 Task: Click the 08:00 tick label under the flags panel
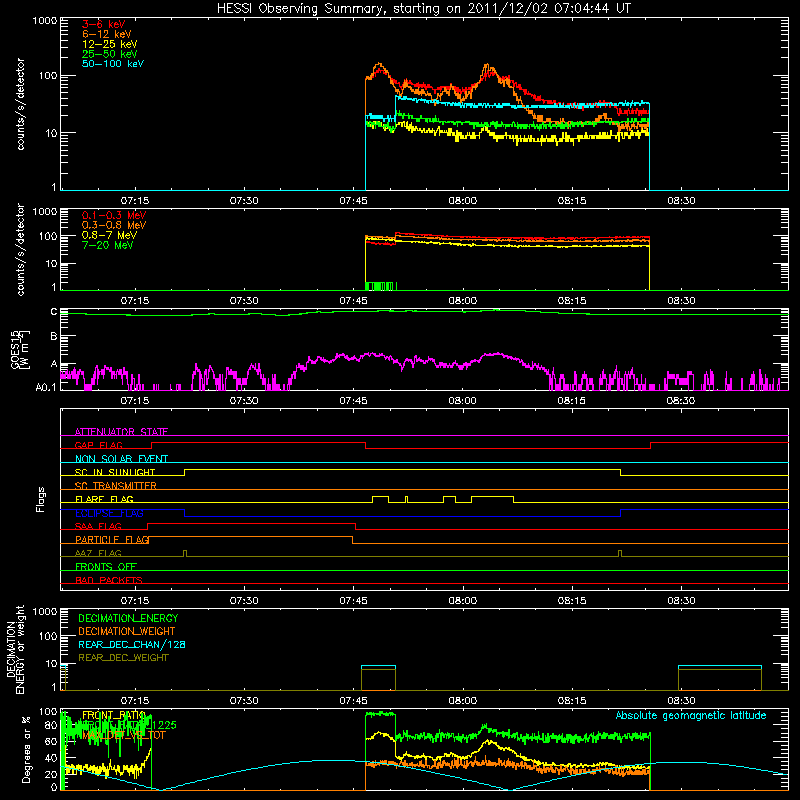(462, 601)
